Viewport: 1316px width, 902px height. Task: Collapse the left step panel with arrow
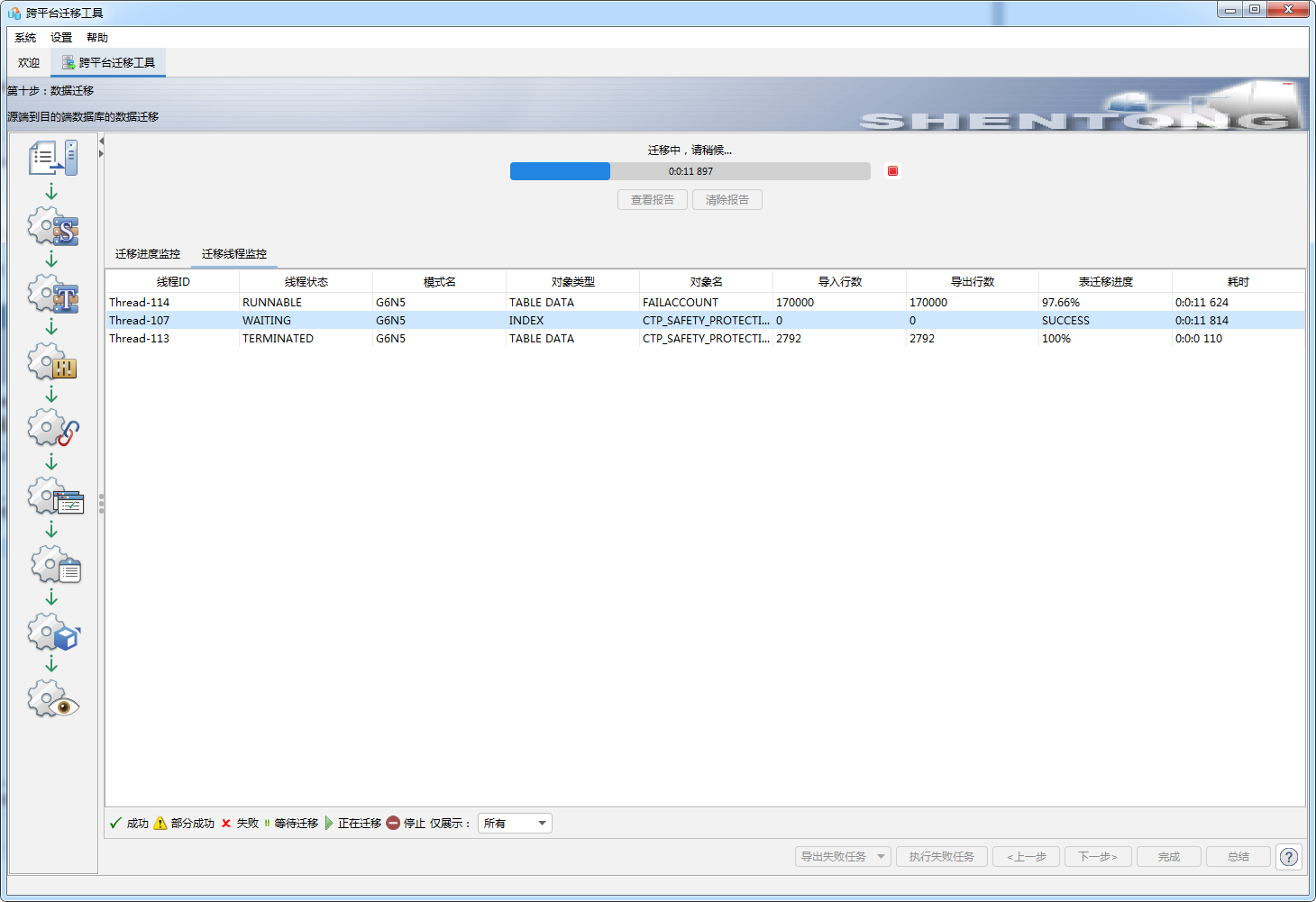pyautogui.click(x=102, y=141)
